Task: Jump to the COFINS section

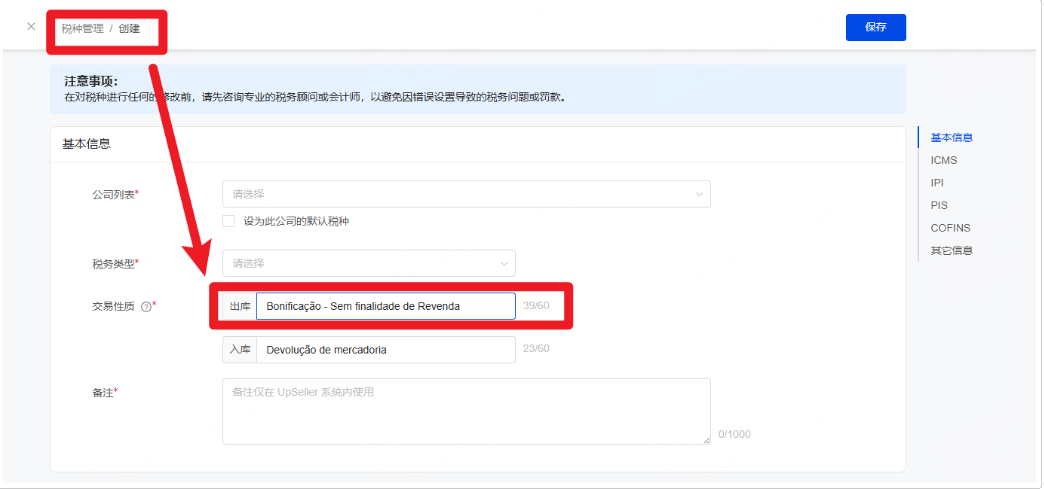Action: coord(950,228)
